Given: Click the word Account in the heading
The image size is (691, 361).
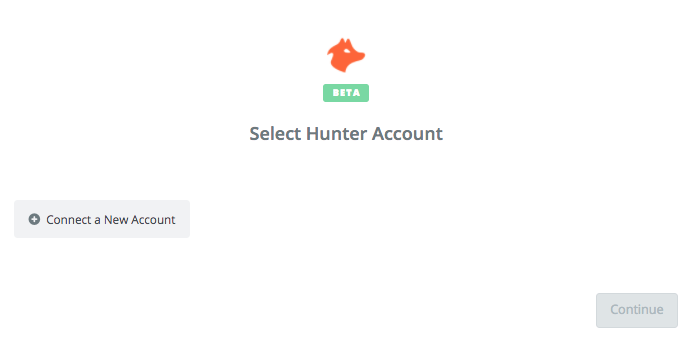Looking at the screenshot, I should pyautogui.click(x=407, y=134).
